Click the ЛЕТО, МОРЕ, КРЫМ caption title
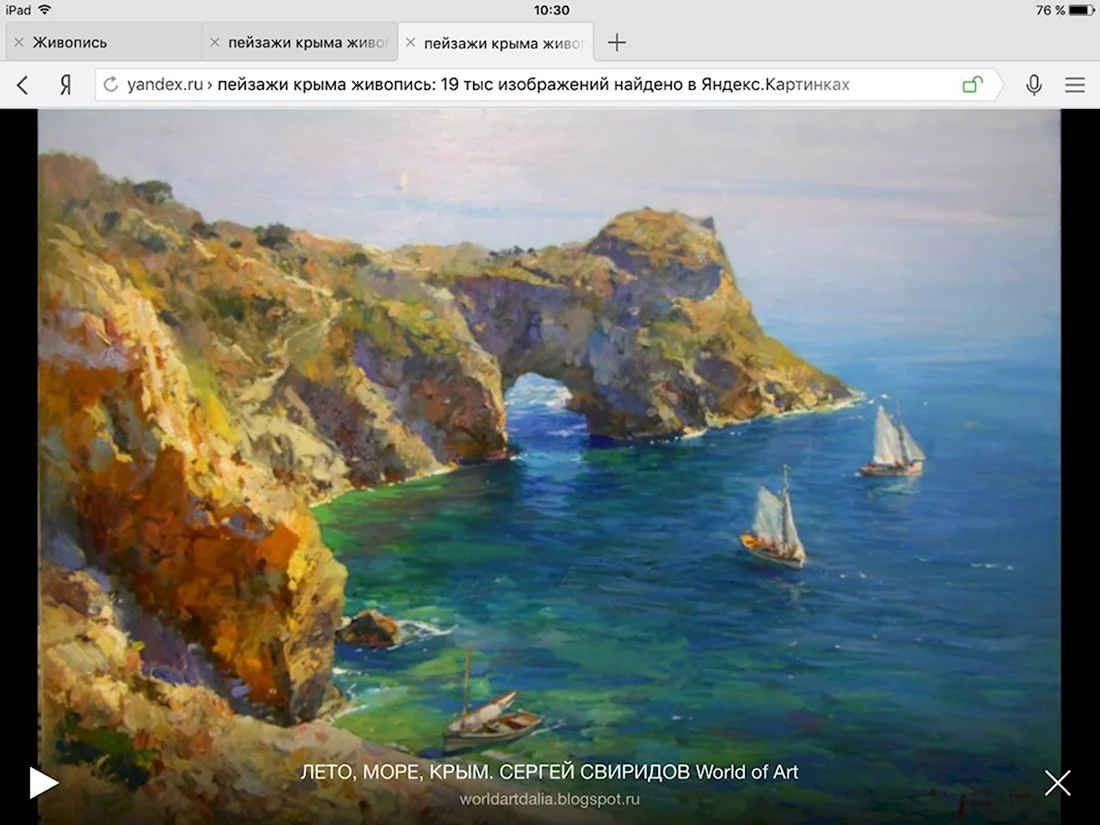1100x825 pixels. (x=549, y=772)
